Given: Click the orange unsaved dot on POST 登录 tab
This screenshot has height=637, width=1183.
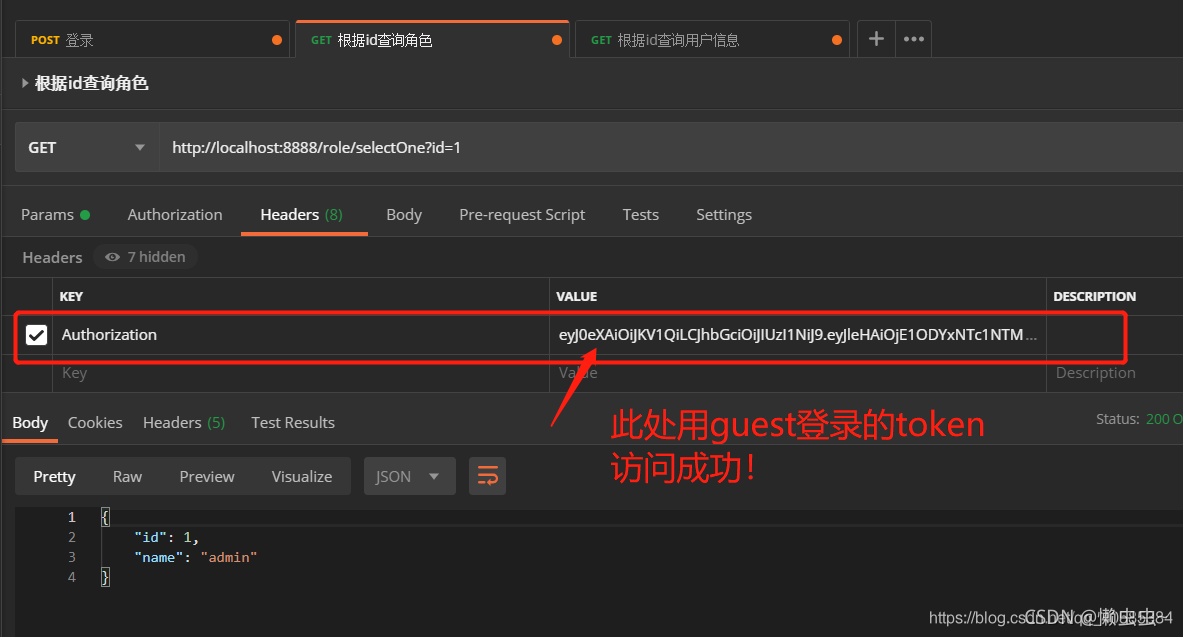Looking at the screenshot, I should pos(276,38).
